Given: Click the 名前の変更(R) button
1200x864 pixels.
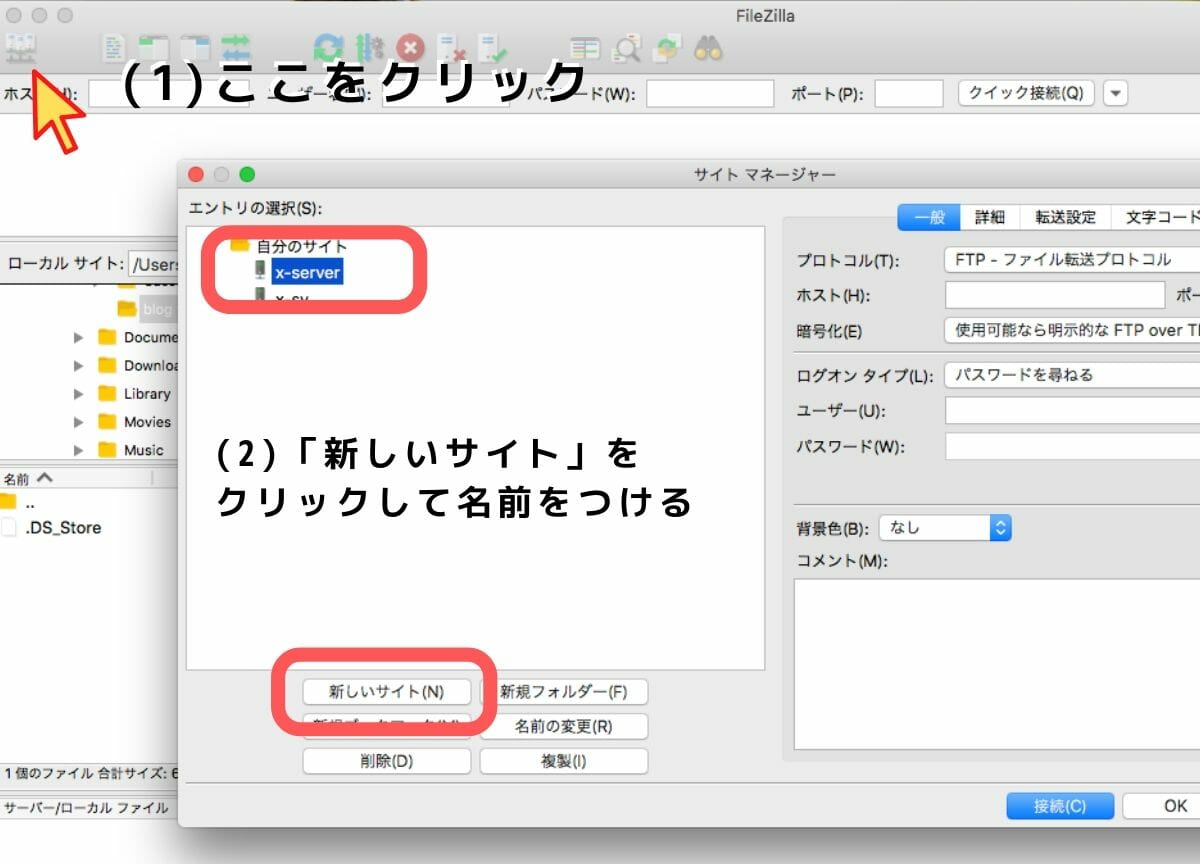Looking at the screenshot, I should click(564, 726).
